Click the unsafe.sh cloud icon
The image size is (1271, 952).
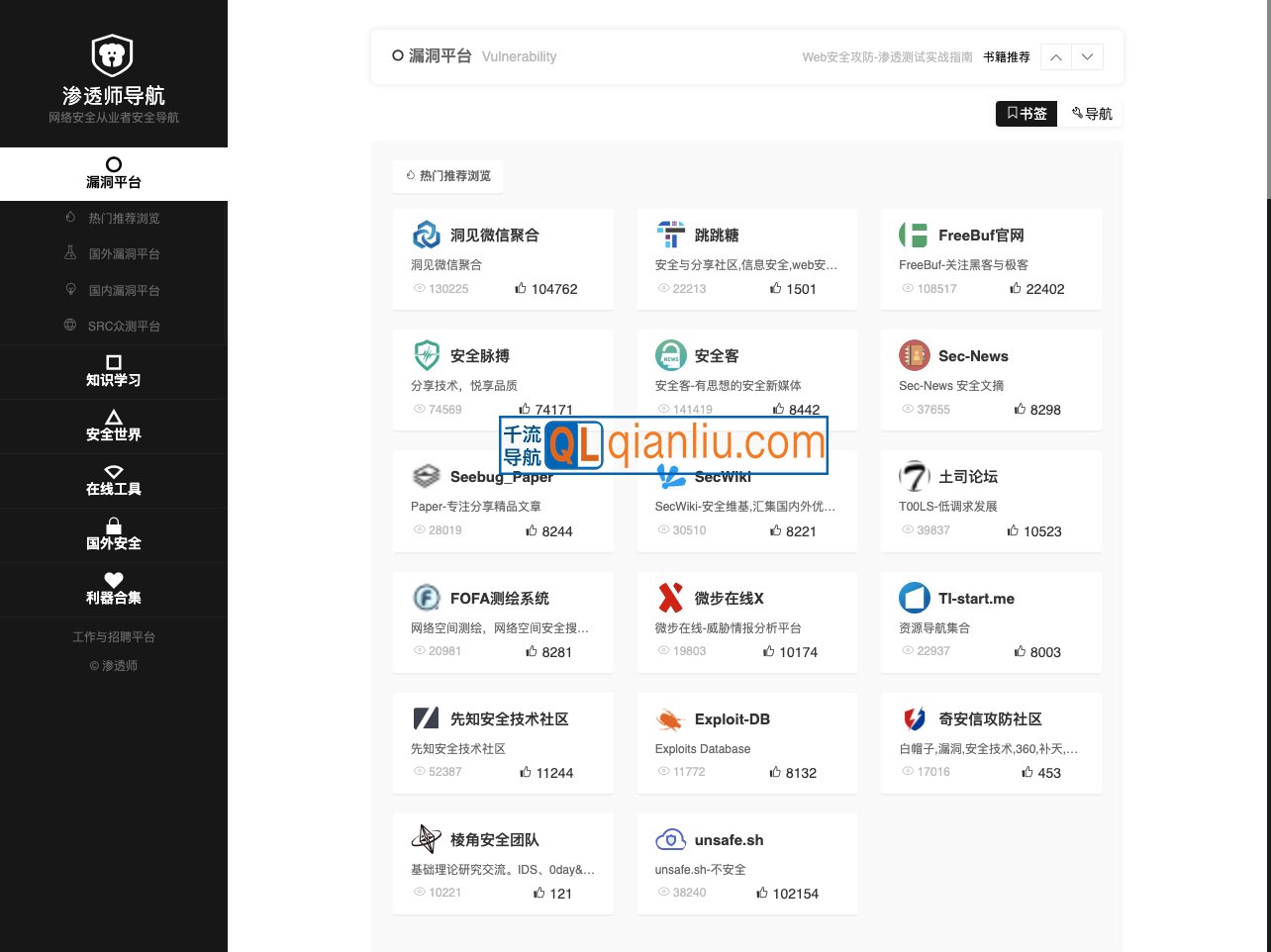click(670, 840)
